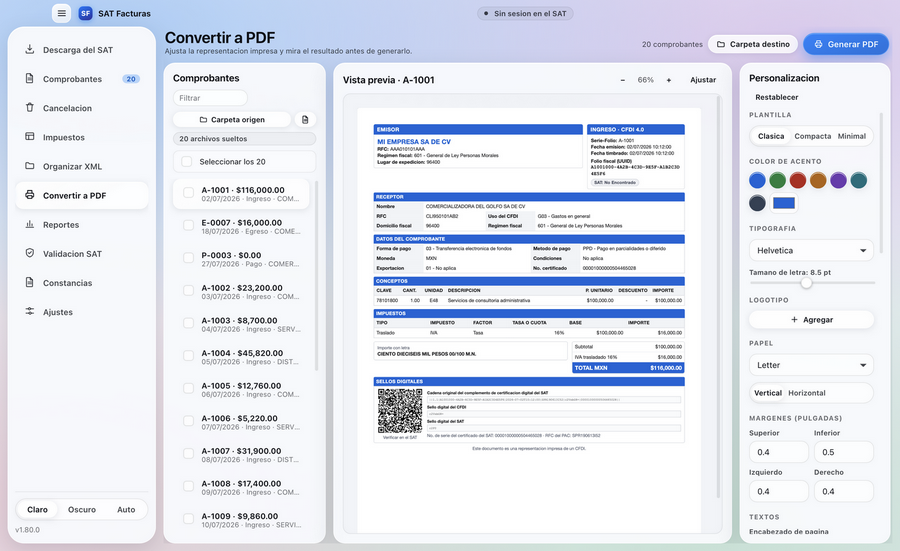The width and height of the screenshot is (900, 551).
Task: Select the Clasica template tab
Action: click(x=771, y=136)
